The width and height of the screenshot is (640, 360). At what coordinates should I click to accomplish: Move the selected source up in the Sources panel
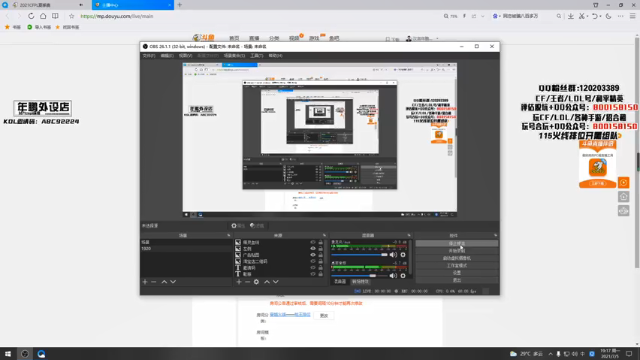coord(267,282)
